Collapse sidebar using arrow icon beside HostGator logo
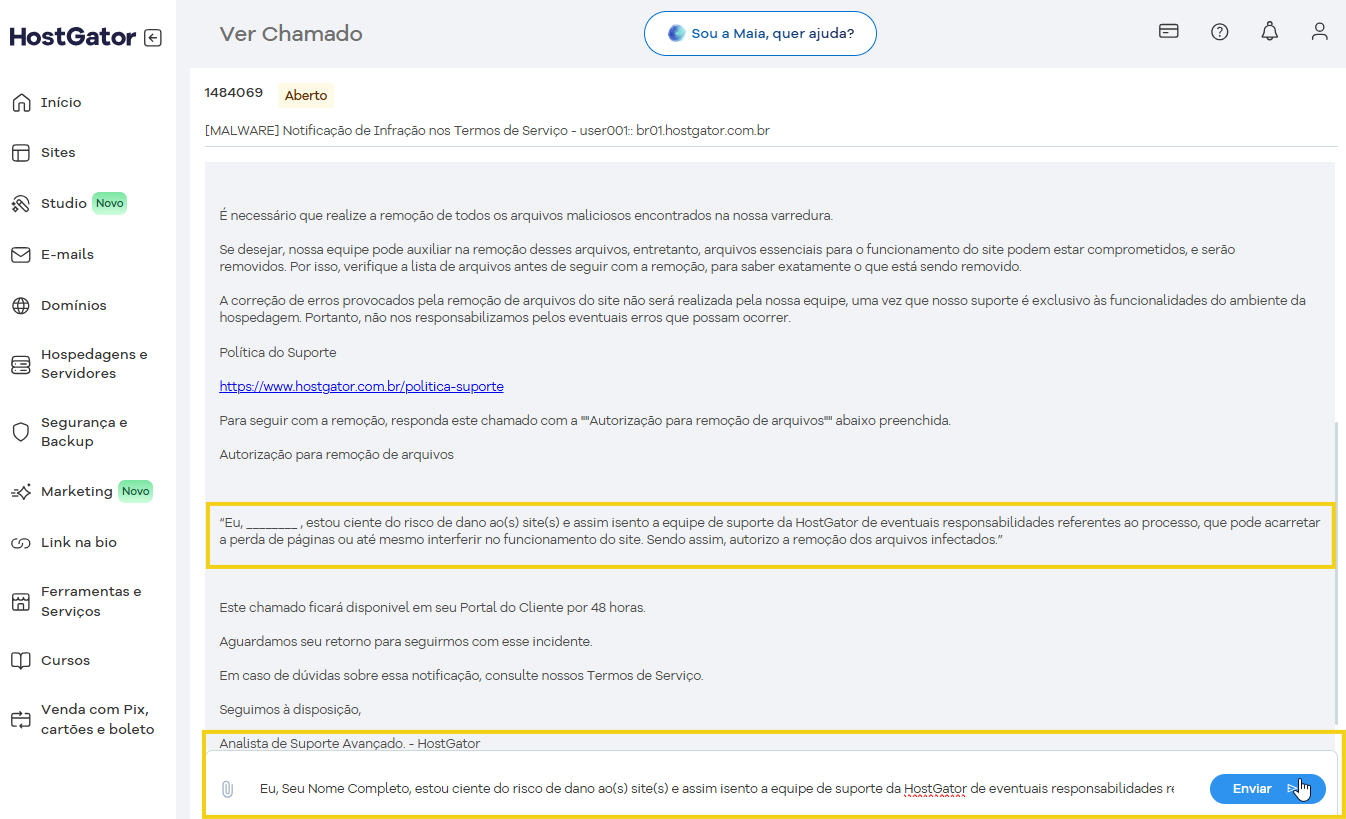This screenshot has height=819, width=1346. (x=152, y=38)
